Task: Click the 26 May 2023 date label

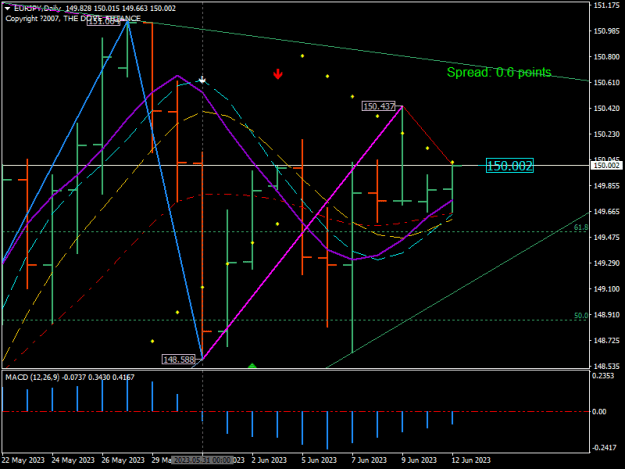Action: point(123,460)
